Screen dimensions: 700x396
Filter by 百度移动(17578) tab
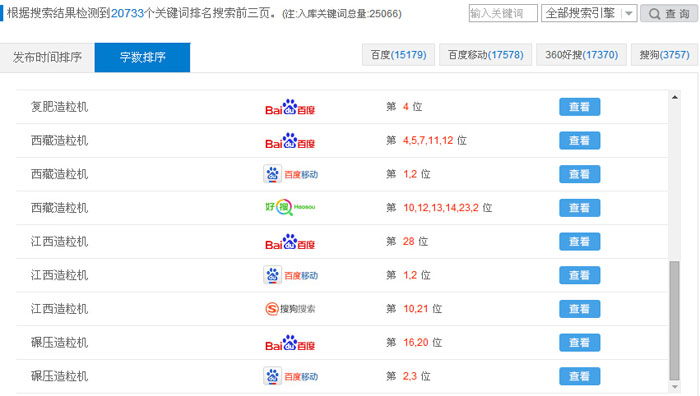[486, 54]
